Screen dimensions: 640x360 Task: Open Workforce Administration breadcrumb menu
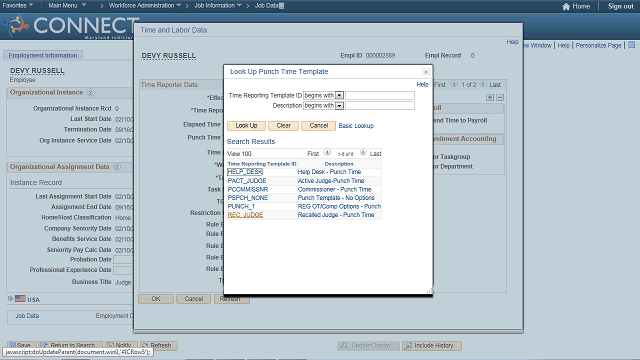144,6
